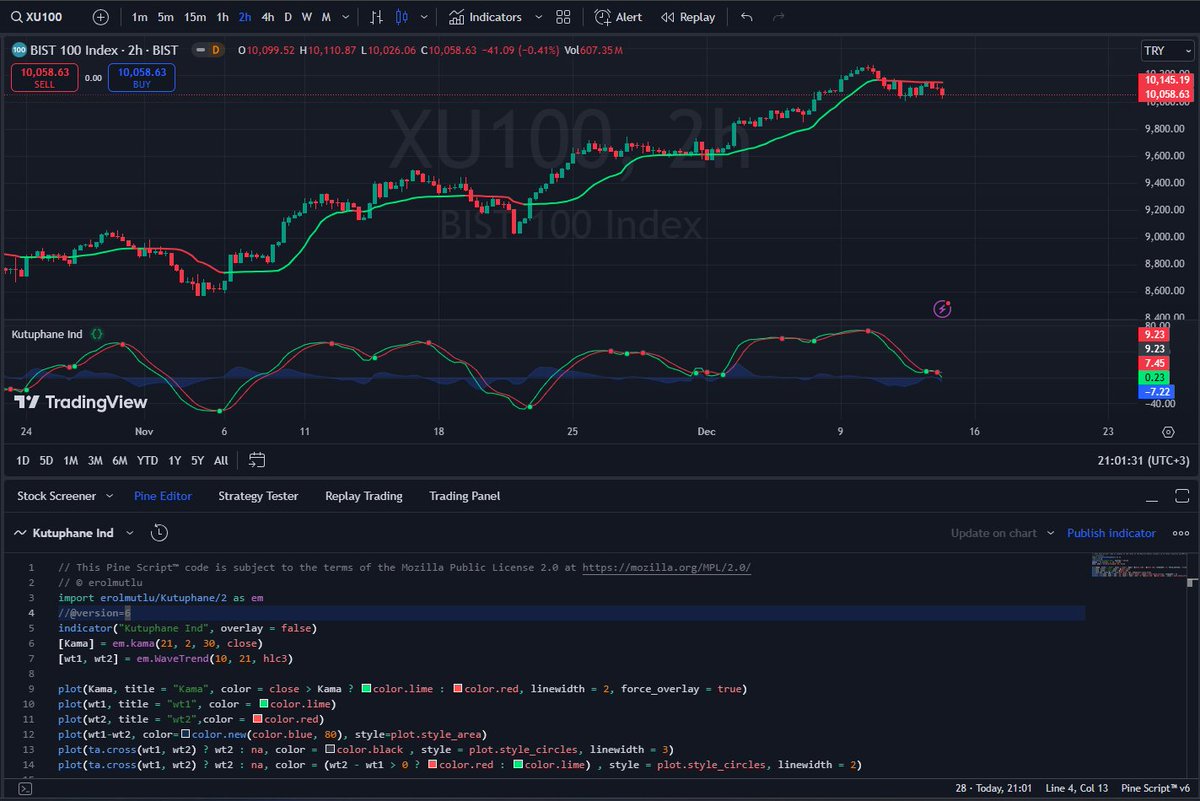Choose the 4h timeframe
This screenshot has height=801, width=1200.
[x=267, y=17]
